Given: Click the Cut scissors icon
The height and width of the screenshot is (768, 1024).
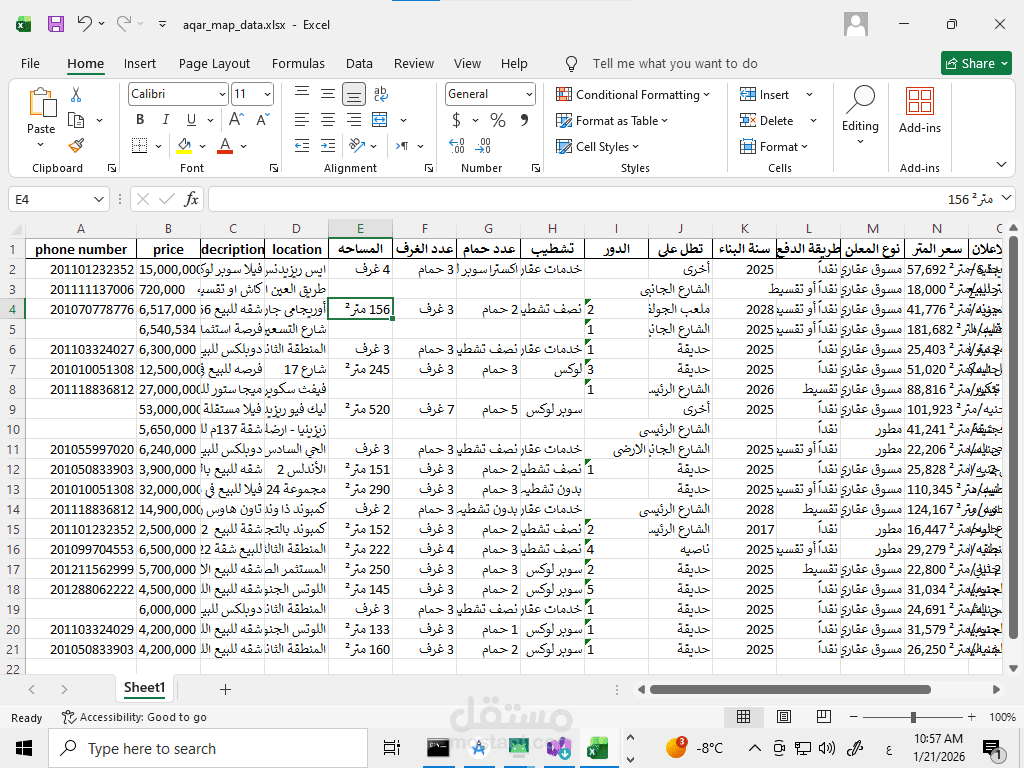Looking at the screenshot, I should [76, 95].
